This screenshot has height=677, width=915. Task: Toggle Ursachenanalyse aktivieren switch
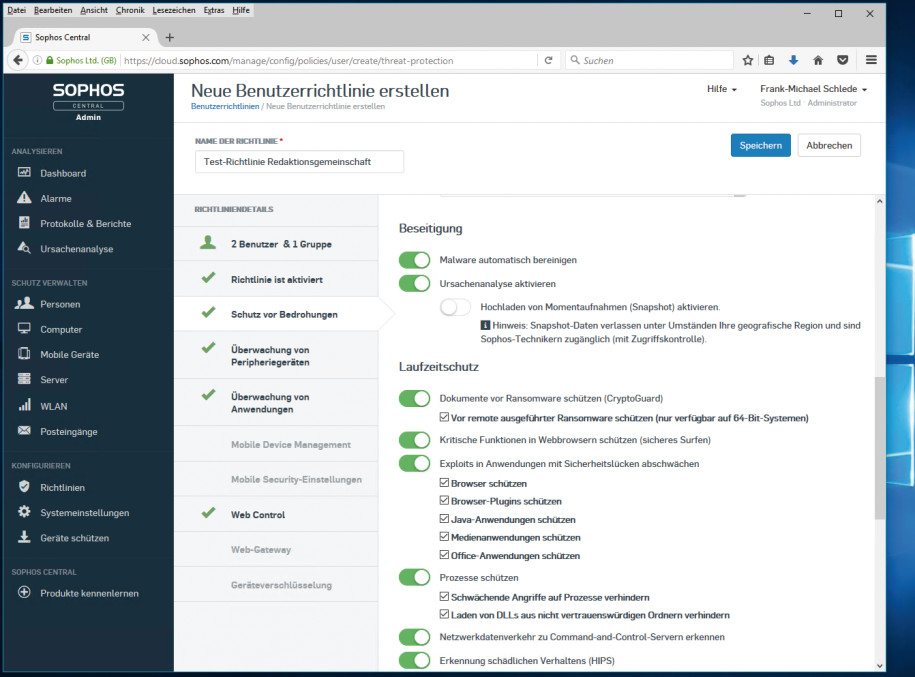coord(414,283)
